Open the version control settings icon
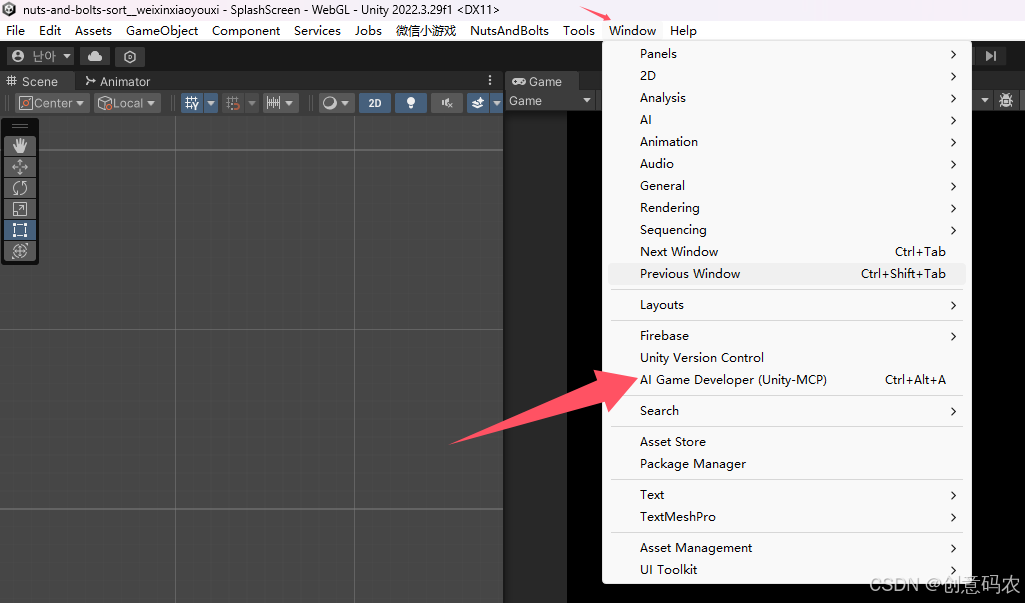 129,57
